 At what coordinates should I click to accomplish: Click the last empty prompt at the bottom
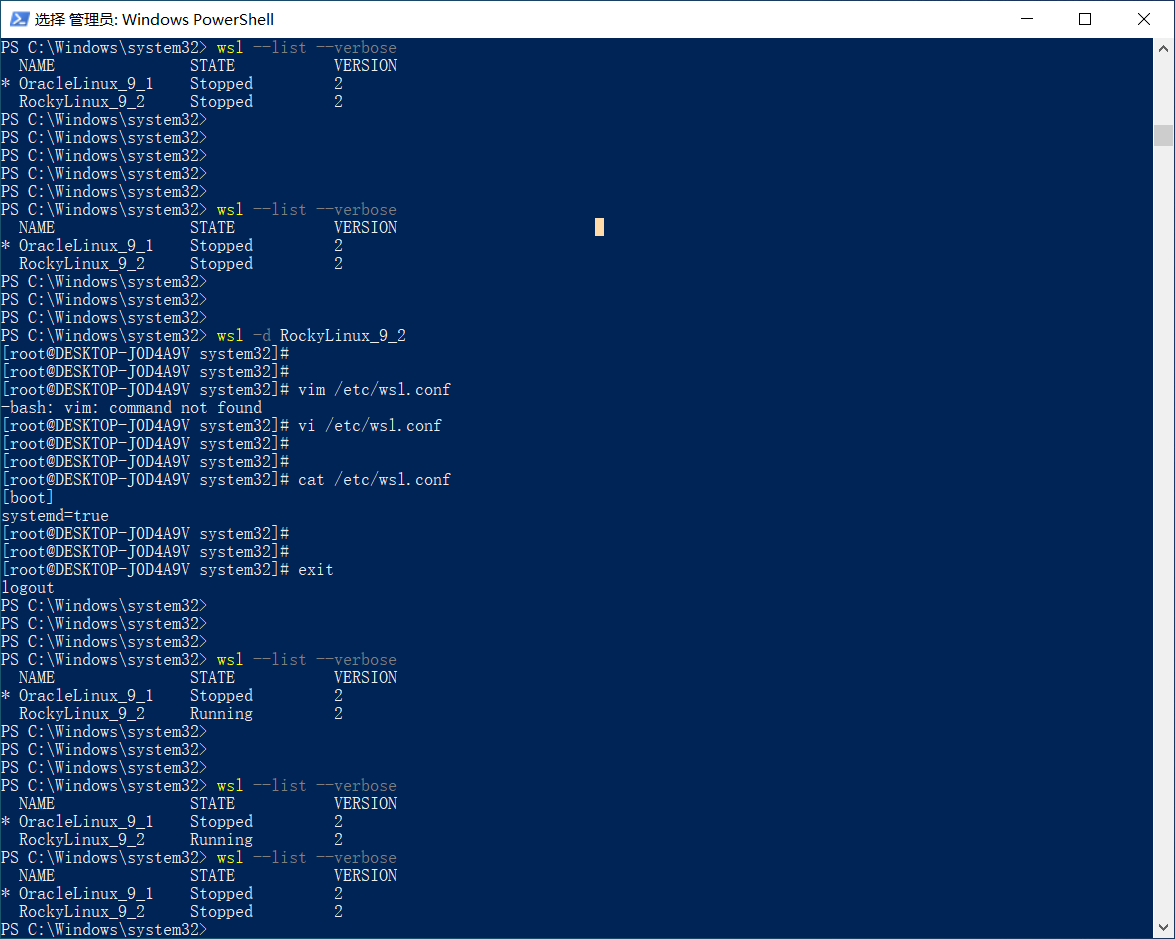point(104,930)
